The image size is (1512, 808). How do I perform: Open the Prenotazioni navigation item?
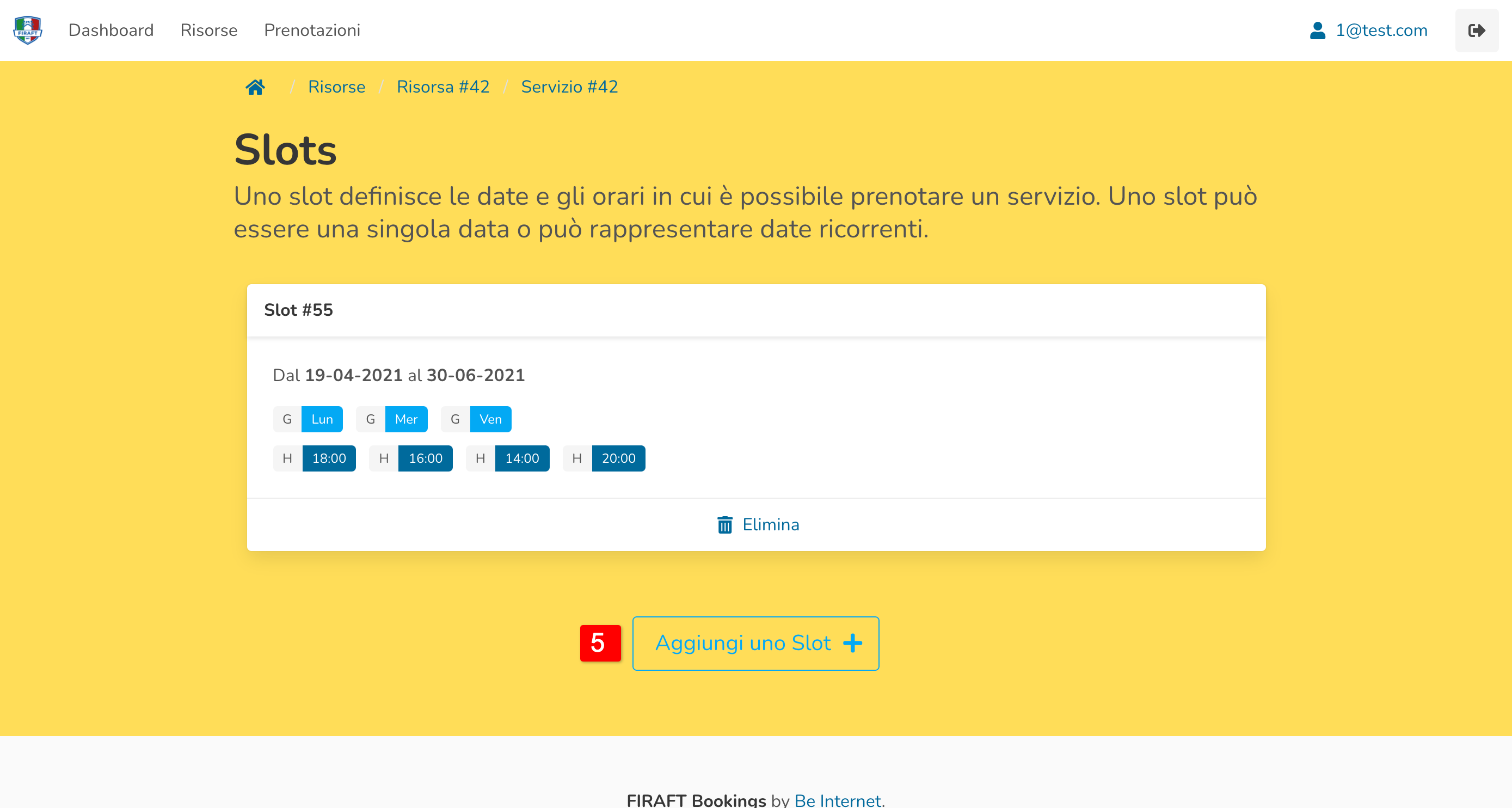pos(312,30)
